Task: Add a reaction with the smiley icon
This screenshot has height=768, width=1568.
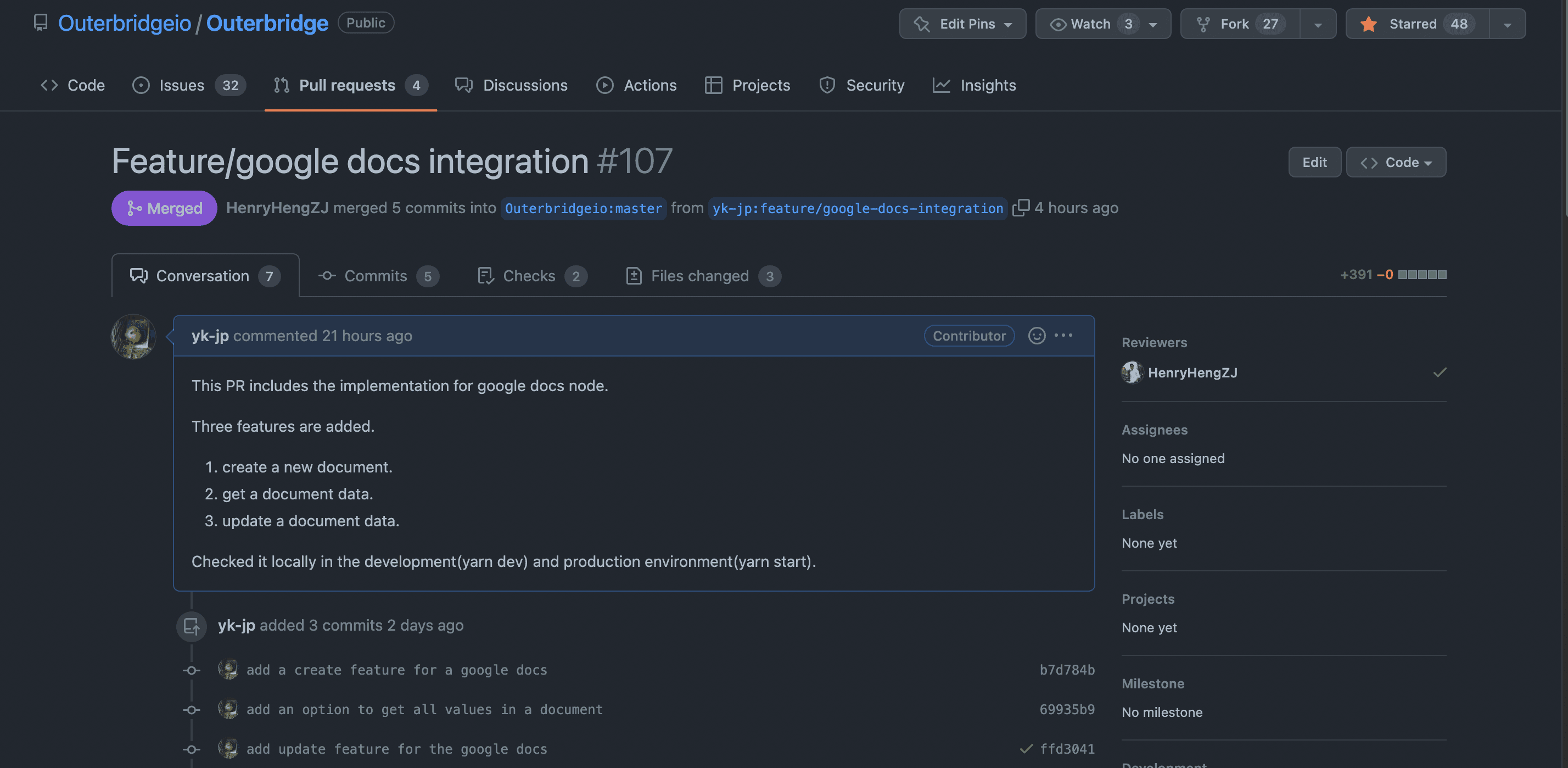Action: tap(1037, 336)
